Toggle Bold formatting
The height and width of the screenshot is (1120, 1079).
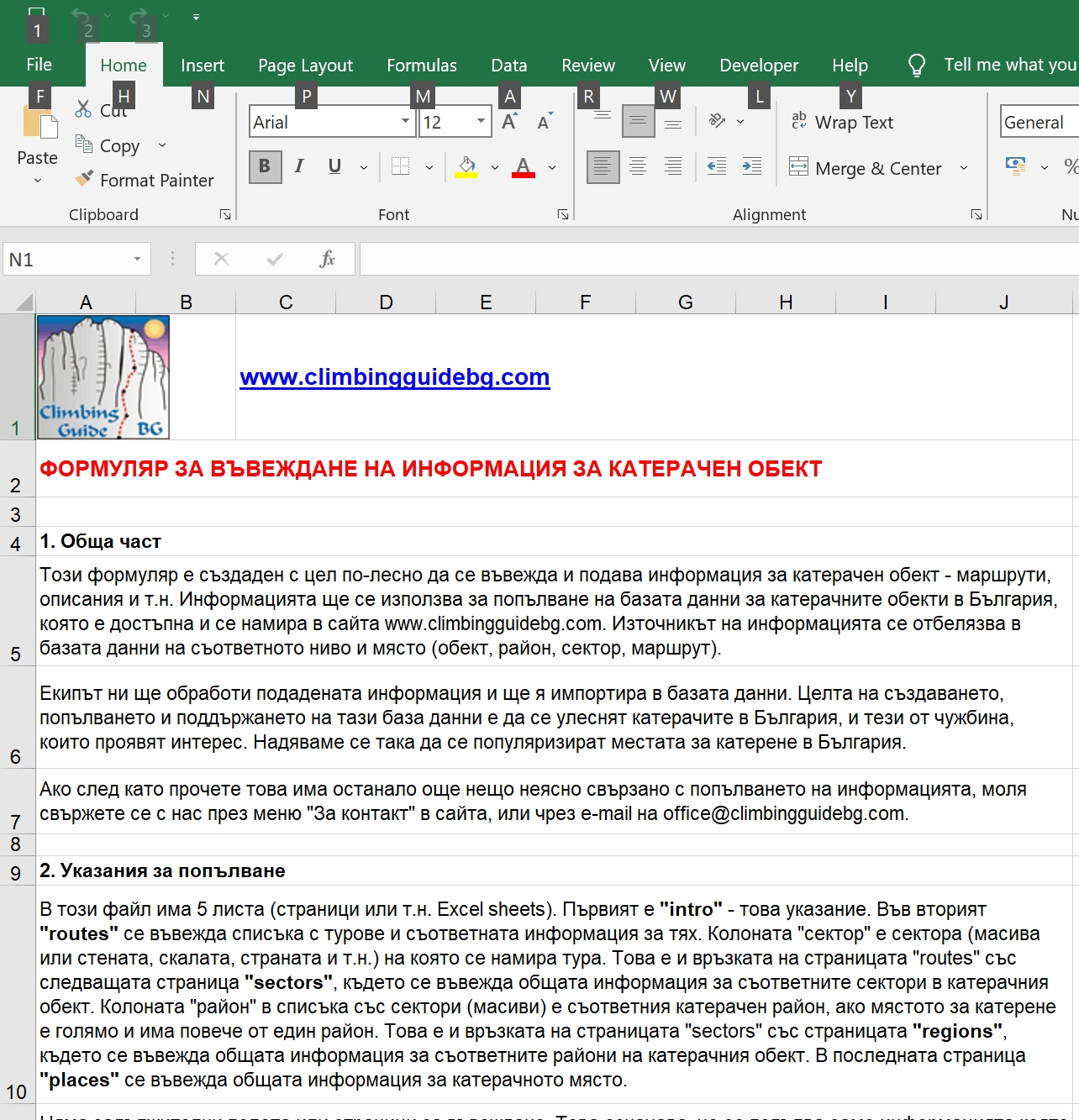pos(265,166)
